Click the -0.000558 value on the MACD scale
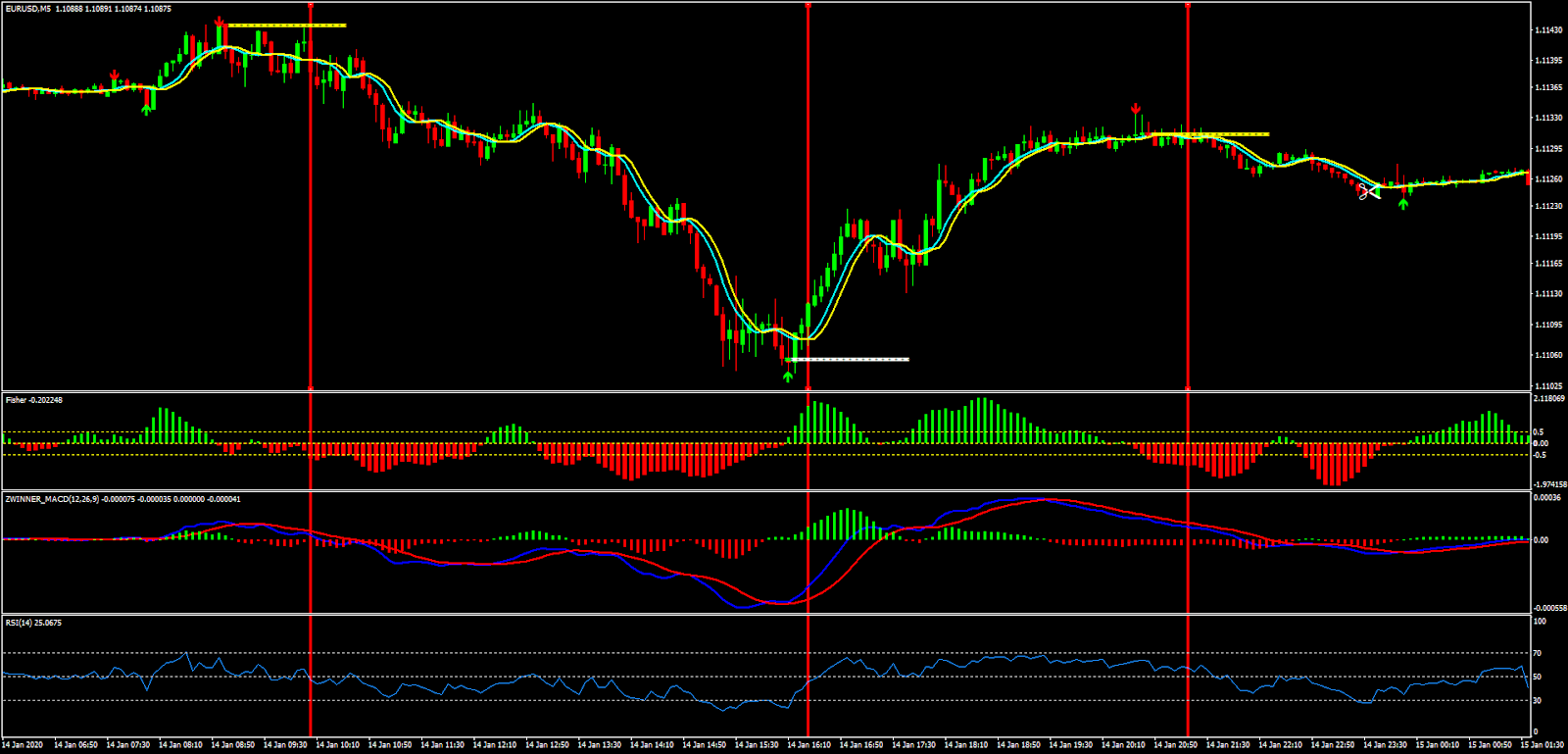Screen dimensions: 1568x754 tap(1549, 608)
